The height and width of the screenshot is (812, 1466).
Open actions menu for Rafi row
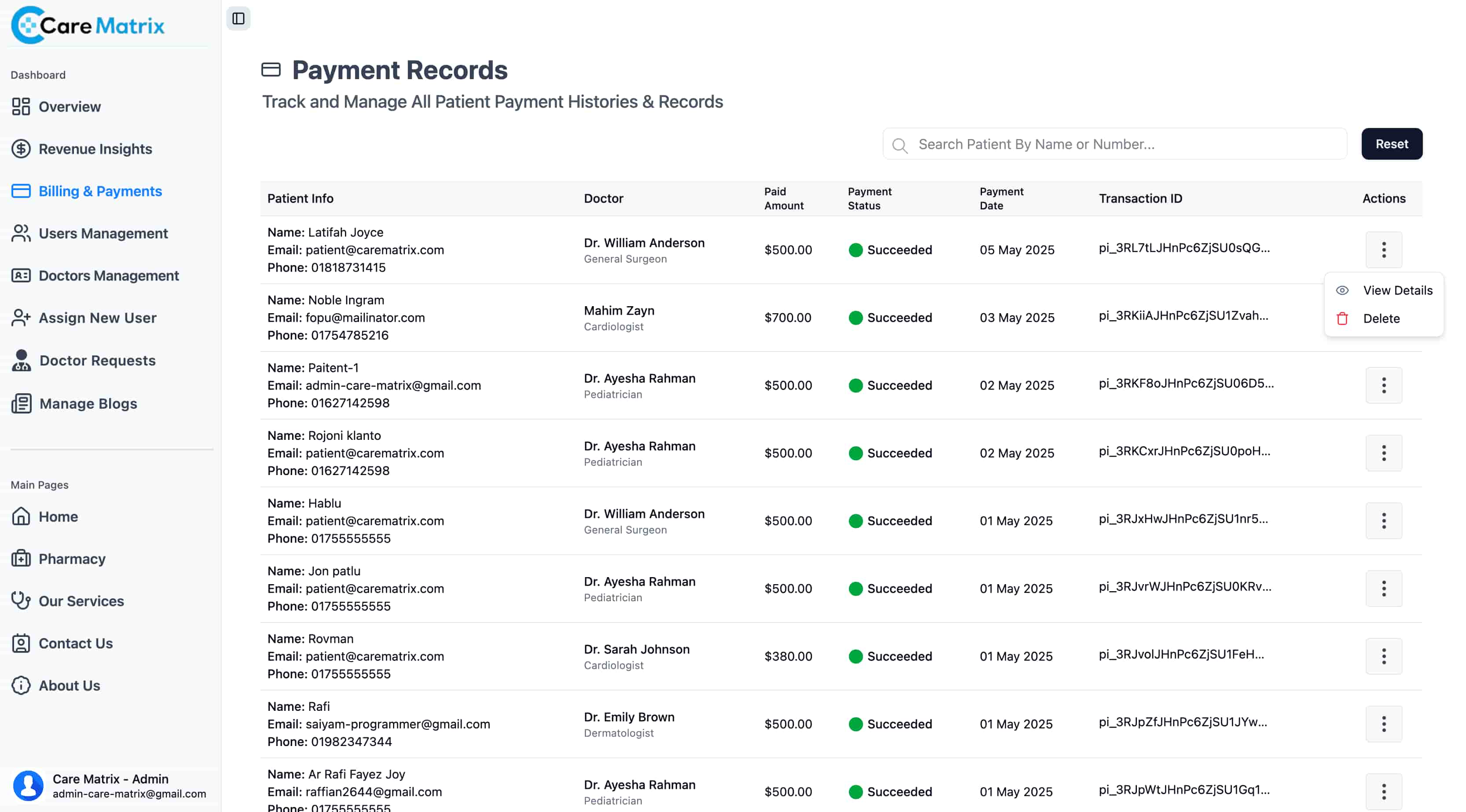coord(1383,724)
